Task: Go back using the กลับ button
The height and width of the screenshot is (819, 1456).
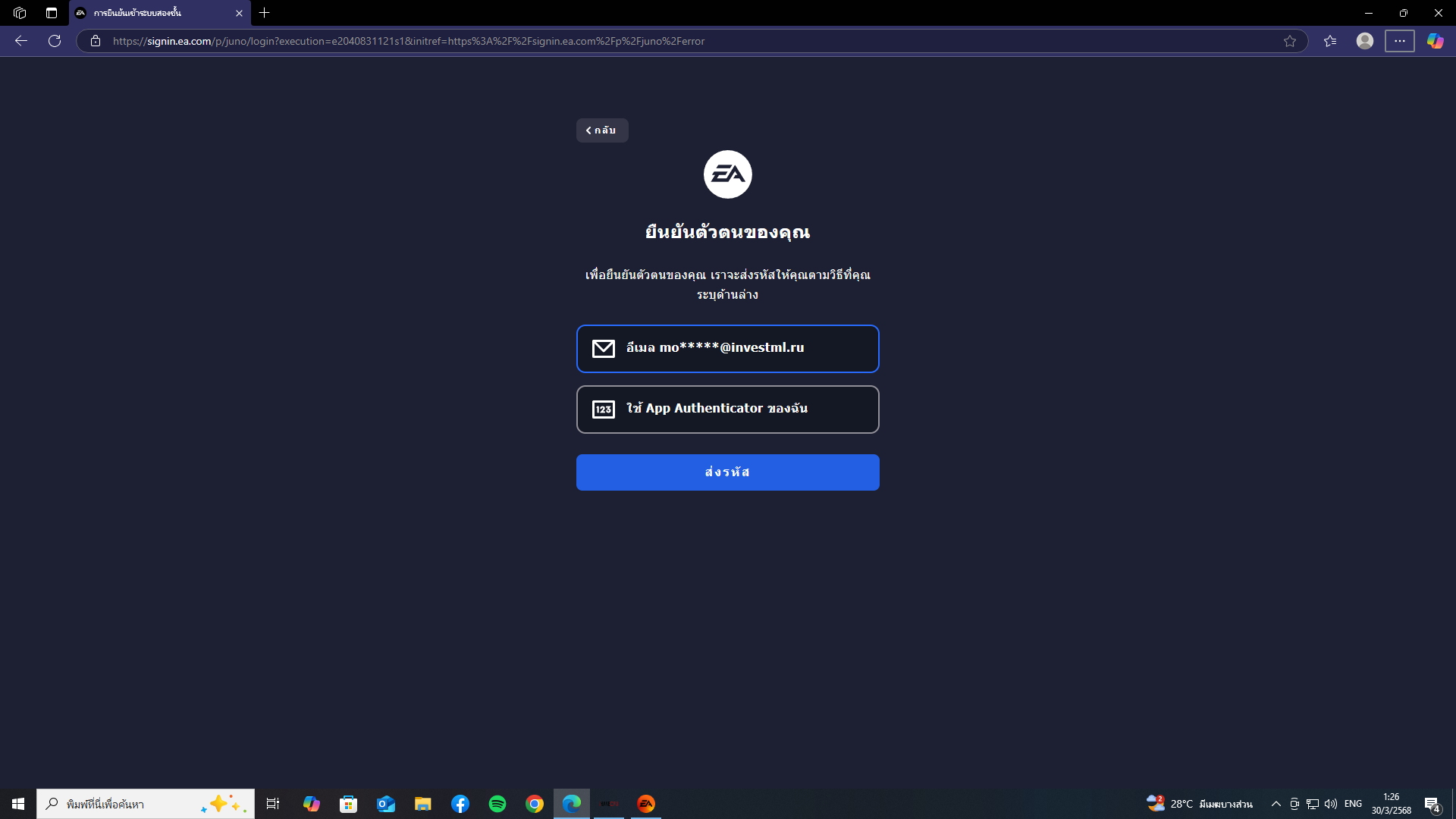Action: point(602,130)
